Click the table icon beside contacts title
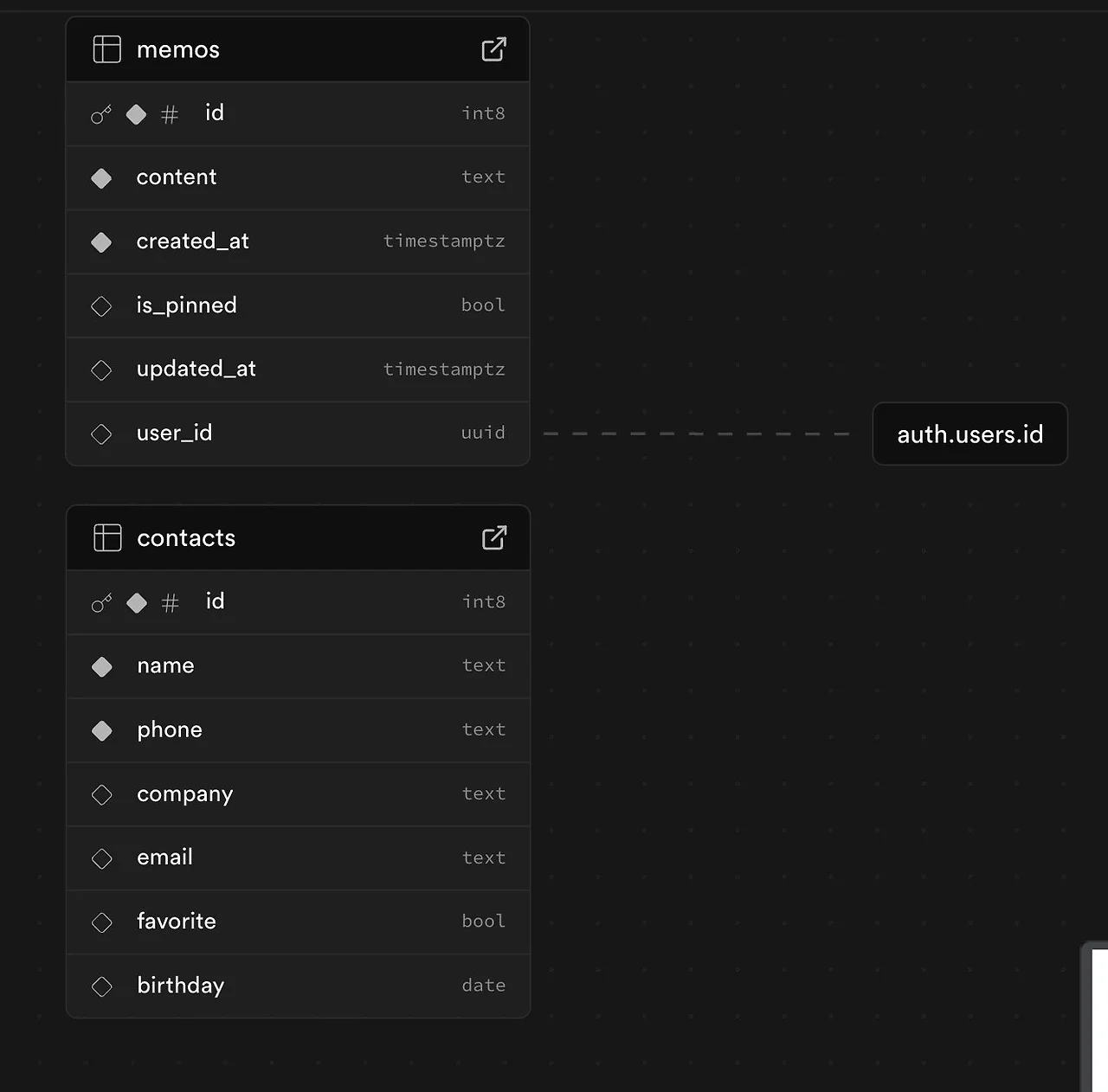Image resolution: width=1108 pixels, height=1092 pixels. coord(107,537)
